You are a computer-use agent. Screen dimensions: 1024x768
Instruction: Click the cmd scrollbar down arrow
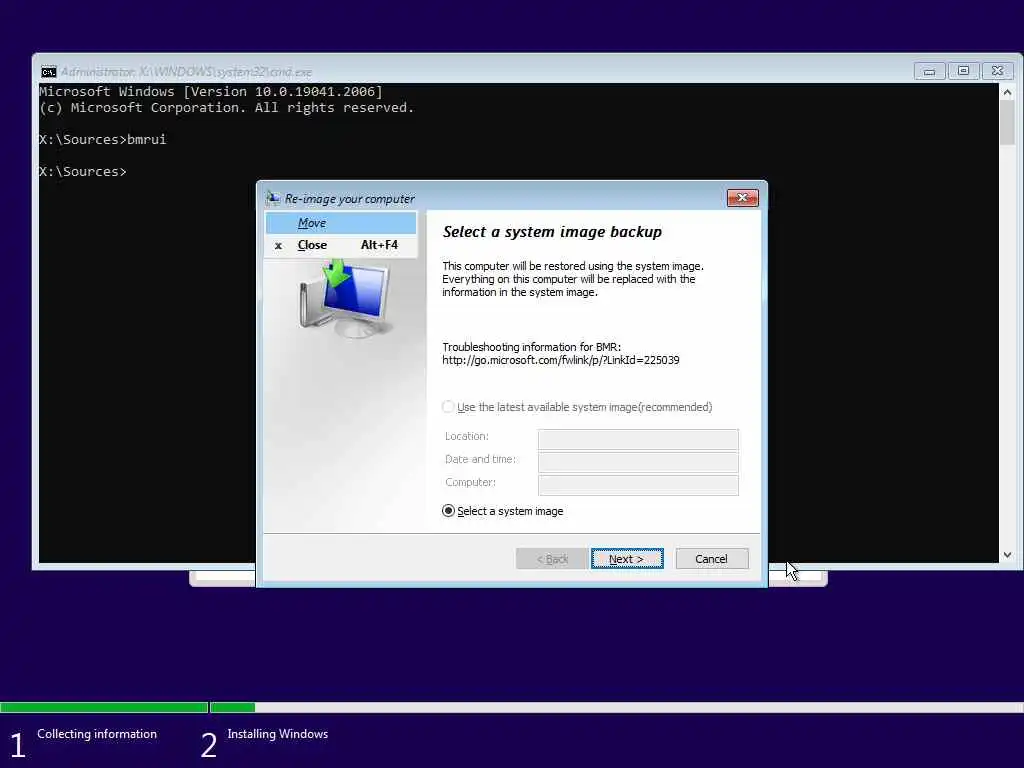[x=1007, y=554]
